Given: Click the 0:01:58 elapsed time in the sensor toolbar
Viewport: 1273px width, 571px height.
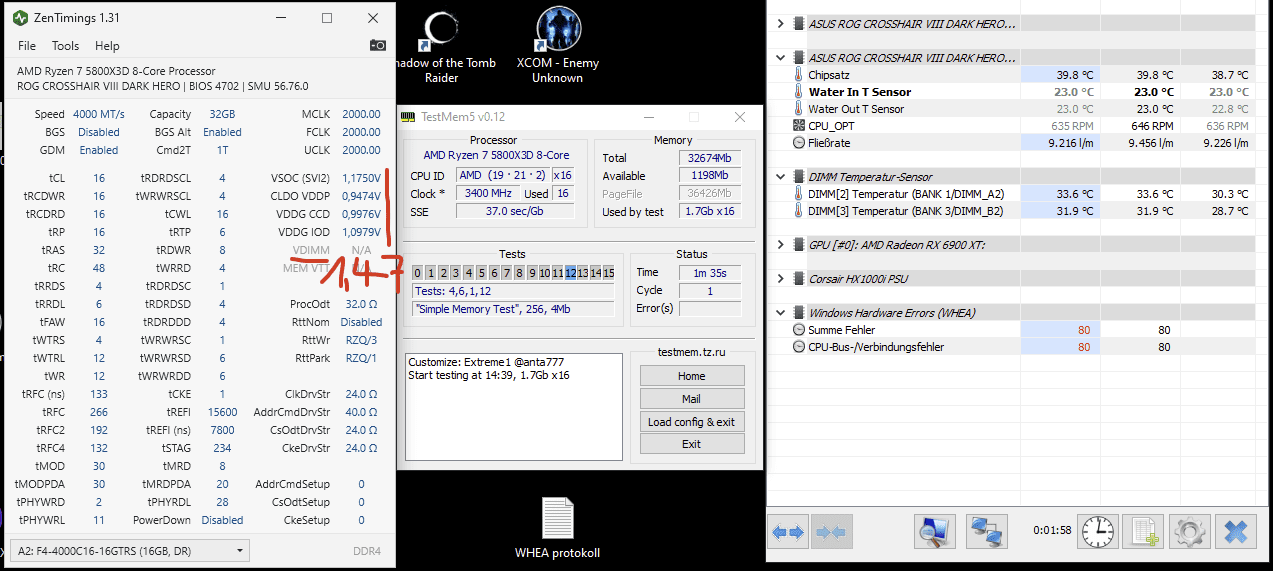Looking at the screenshot, I should click(1052, 530).
